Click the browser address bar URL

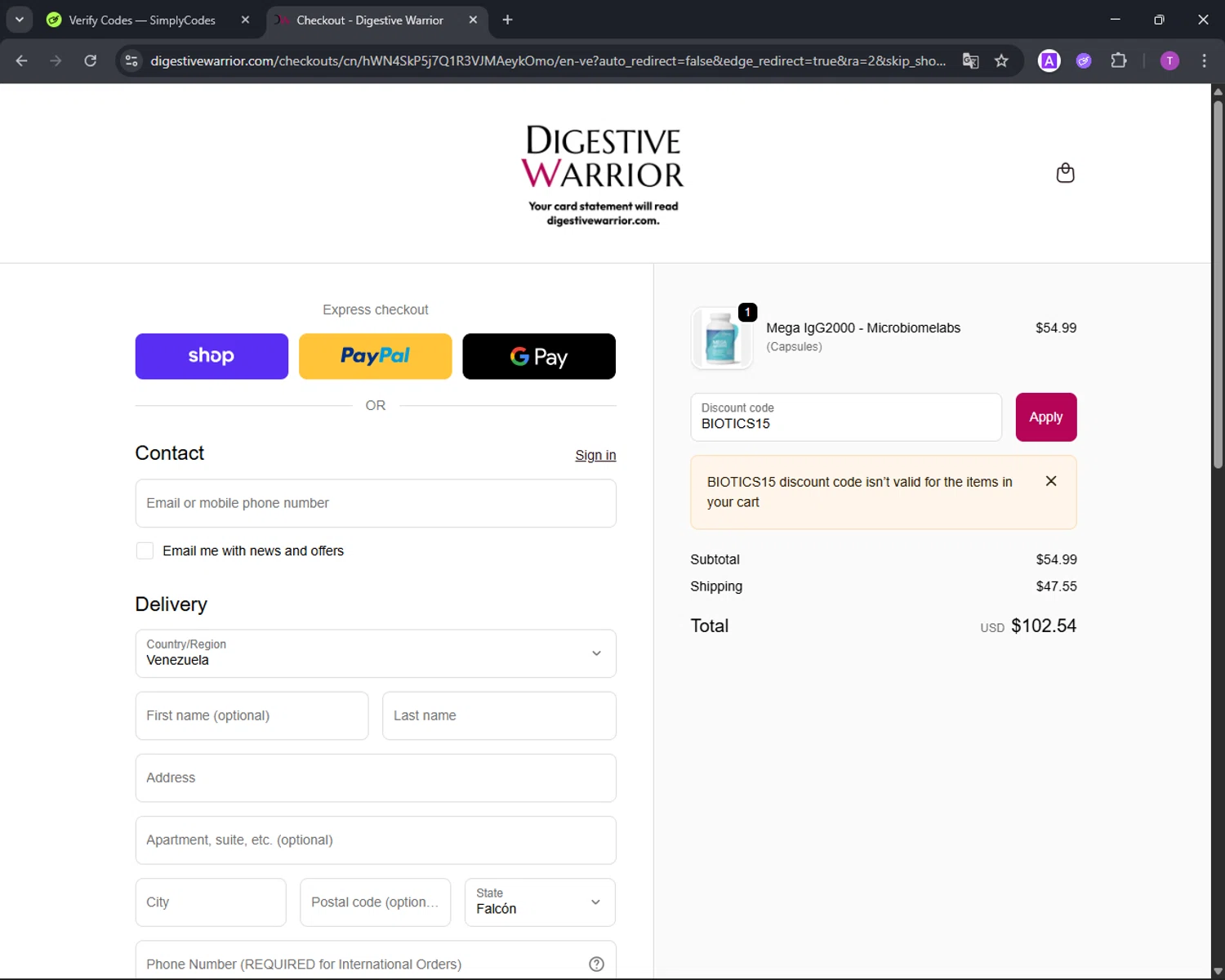(548, 61)
